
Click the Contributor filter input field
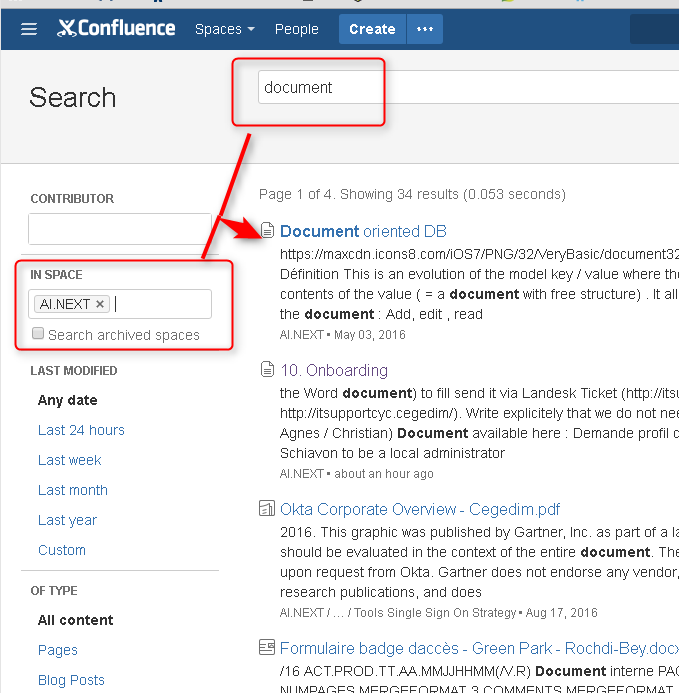coord(120,229)
